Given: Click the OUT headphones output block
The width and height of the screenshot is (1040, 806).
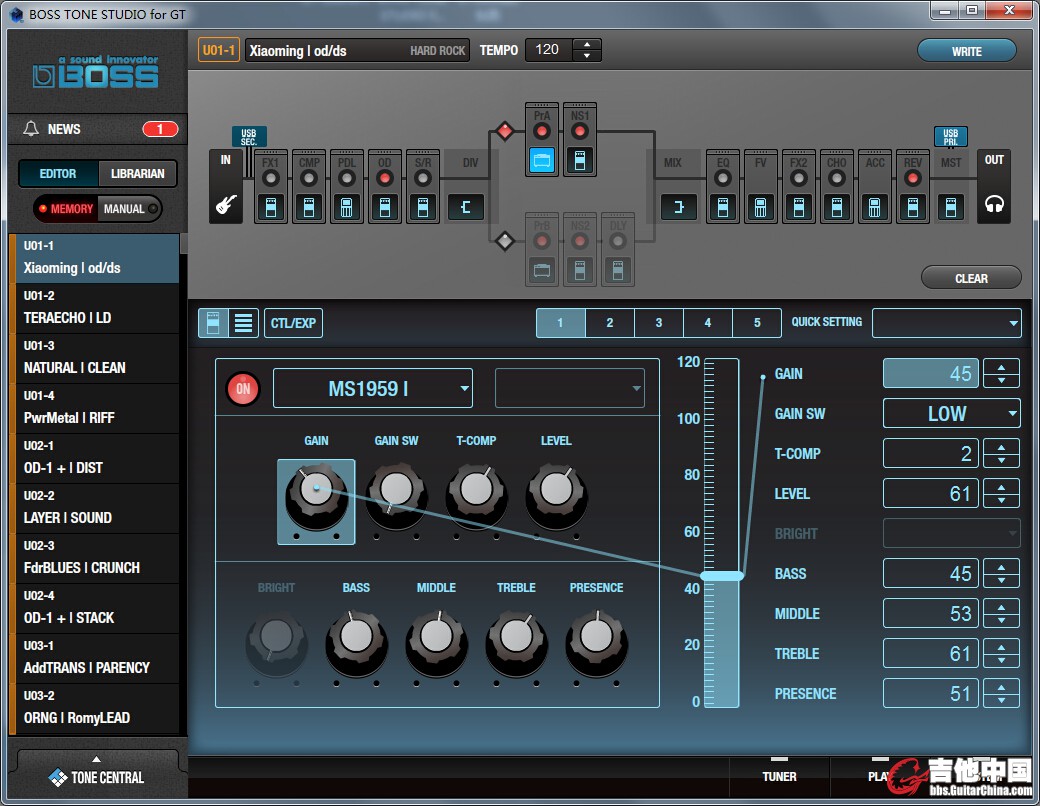Looking at the screenshot, I should (x=994, y=186).
